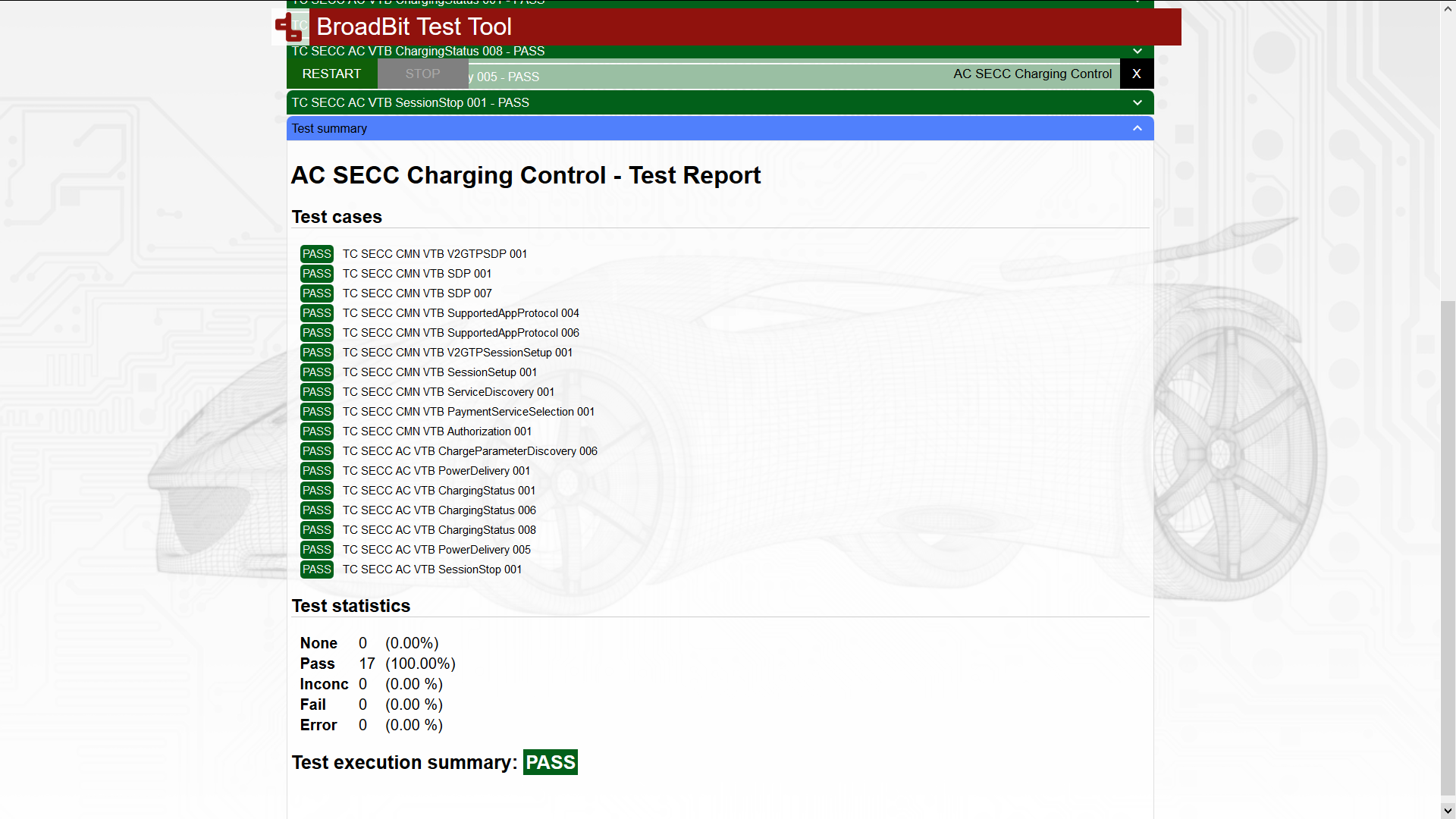The height and width of the screenshot is (819, 1456).
Task: Click the Fail statistics label
Action: click(x=312, y=704)
